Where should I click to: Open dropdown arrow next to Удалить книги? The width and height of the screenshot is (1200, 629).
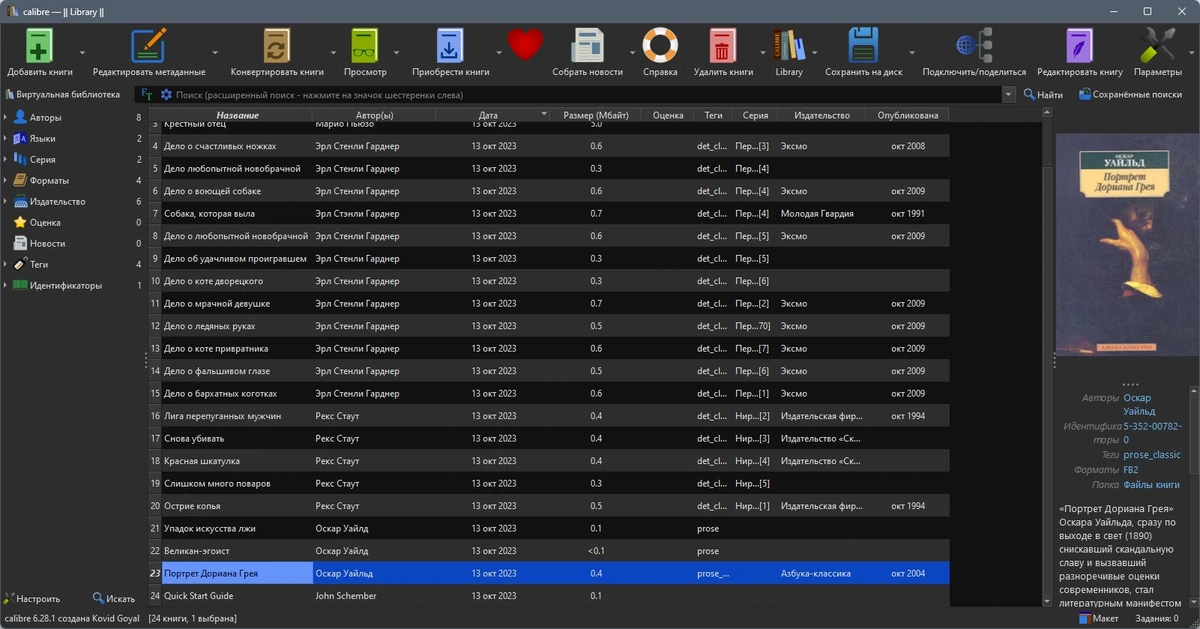[763, 52]
